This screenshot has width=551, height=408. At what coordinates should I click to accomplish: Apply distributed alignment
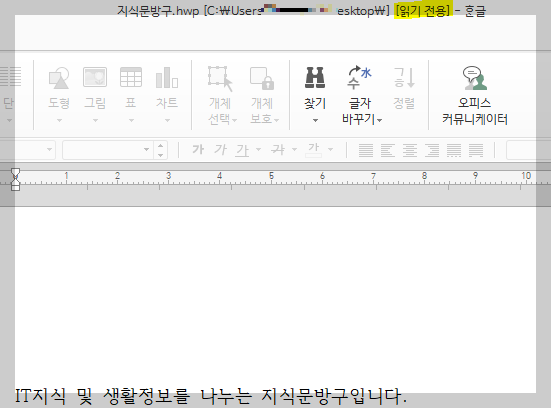[x=454, y=150]
